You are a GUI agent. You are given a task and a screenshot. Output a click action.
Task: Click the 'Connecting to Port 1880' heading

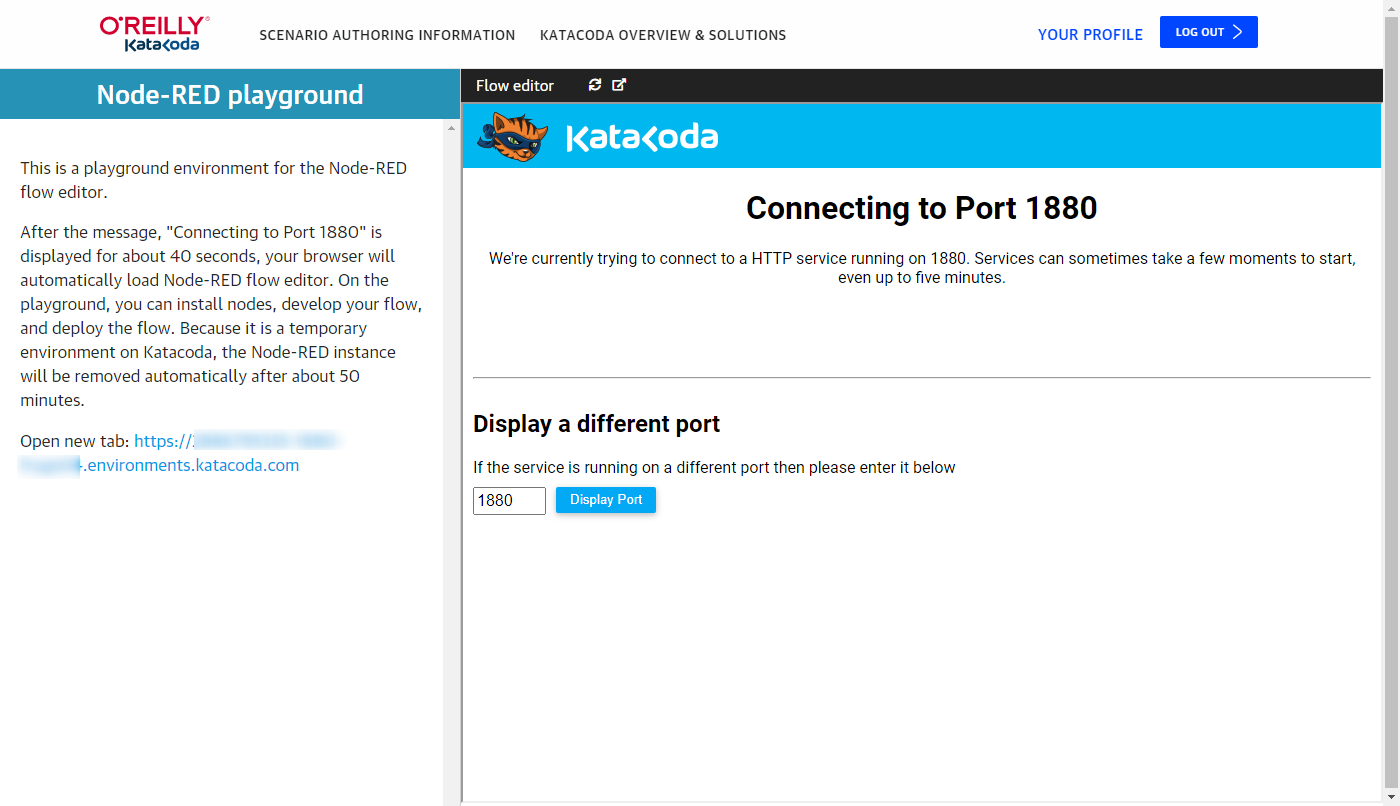click(x=922, y=208)
